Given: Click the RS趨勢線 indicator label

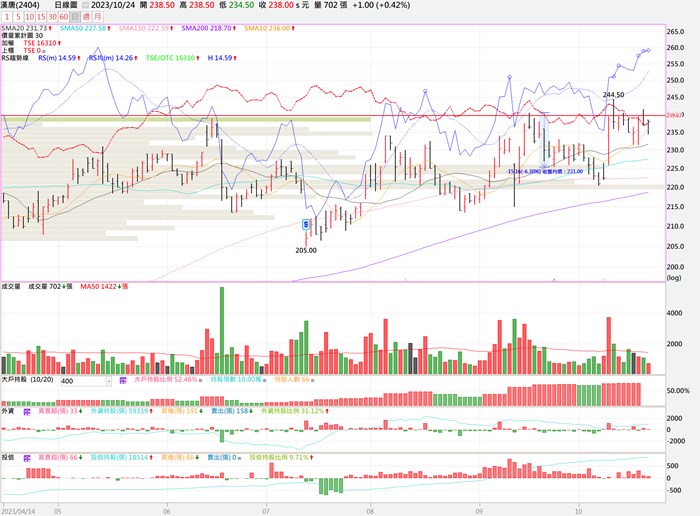Looking at the screenshot, I should pos(16,57).
